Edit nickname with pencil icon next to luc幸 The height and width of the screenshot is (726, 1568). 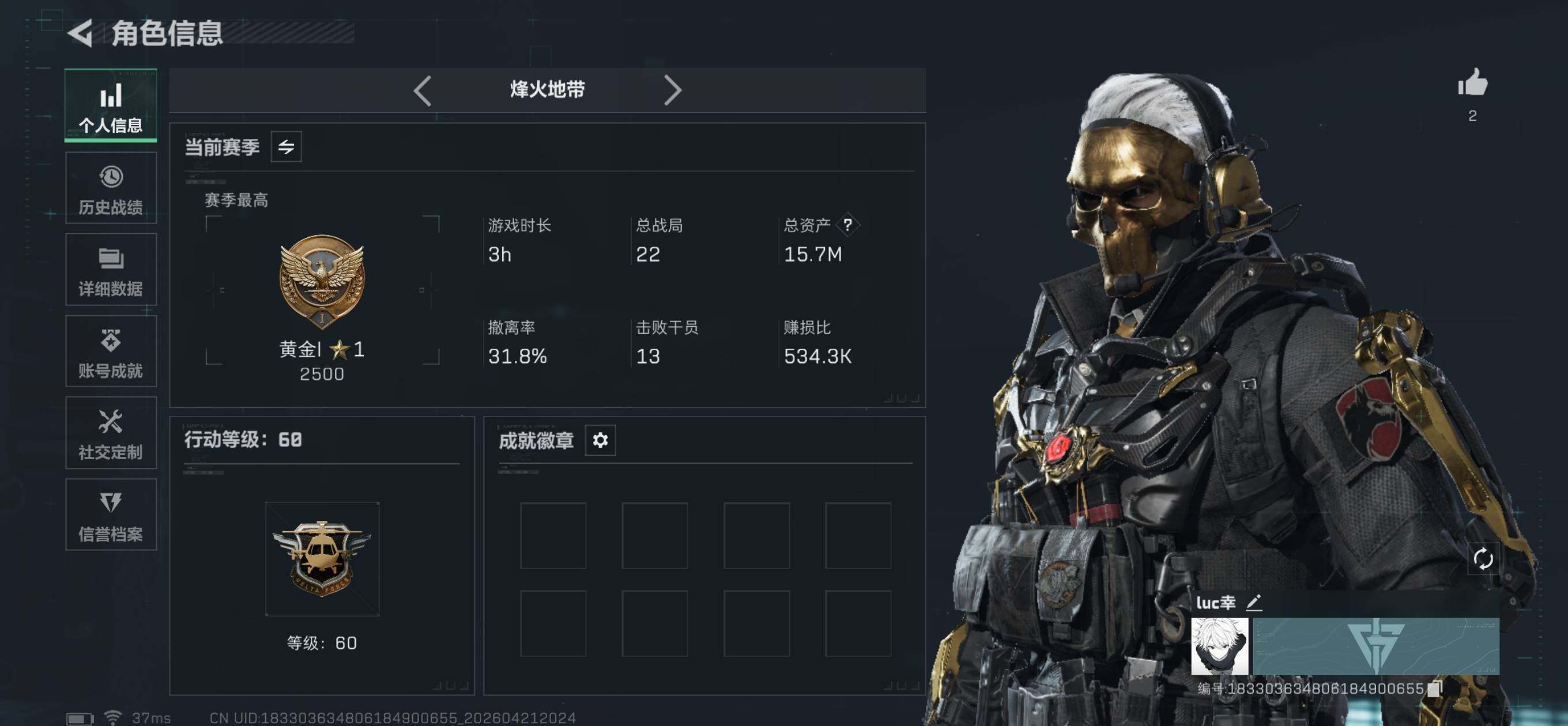click(x=1253, y=603)
